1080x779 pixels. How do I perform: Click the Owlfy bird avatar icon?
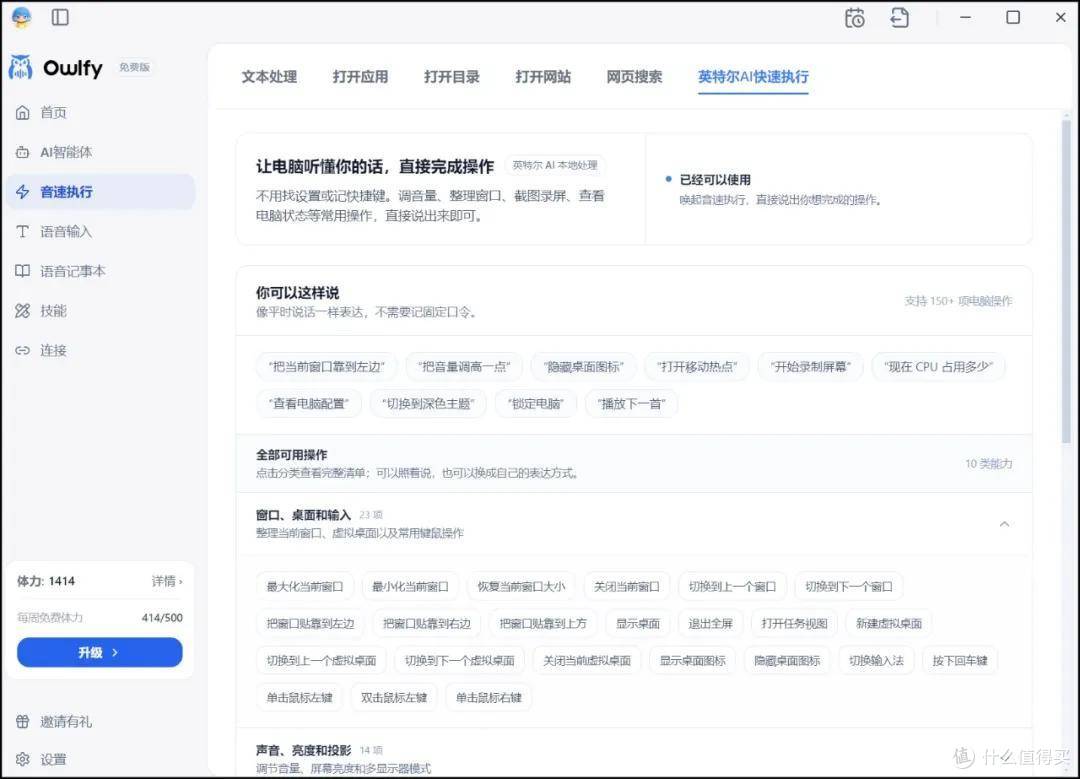21,17
